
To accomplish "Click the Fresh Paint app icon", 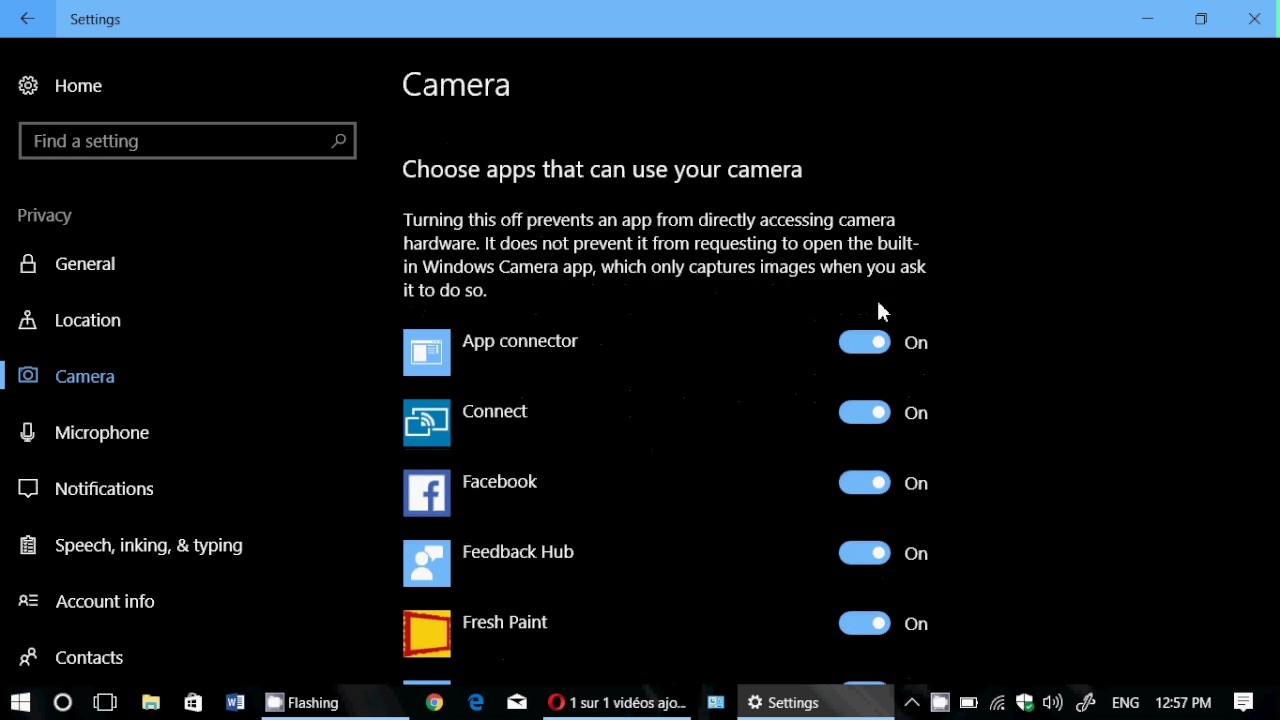I will click(427, 634).
